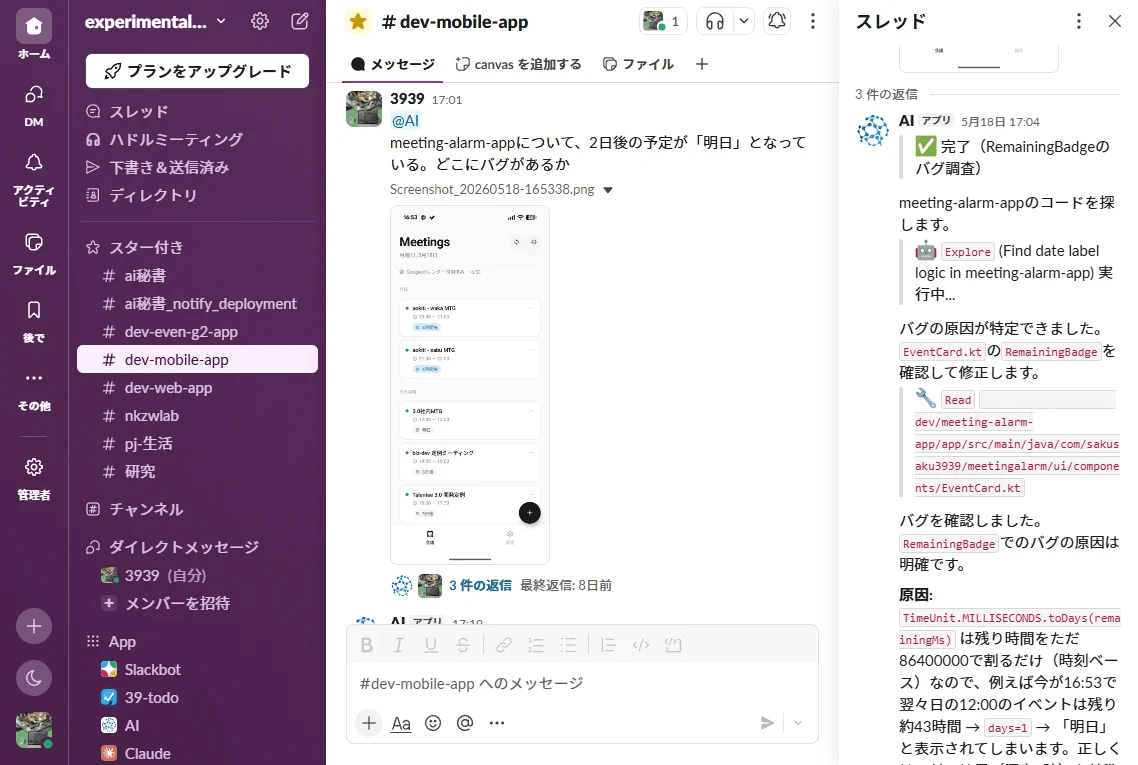Click the moon status icon in rail
Viewport: 1138px width, 765px height.
[x=33, y=679]
